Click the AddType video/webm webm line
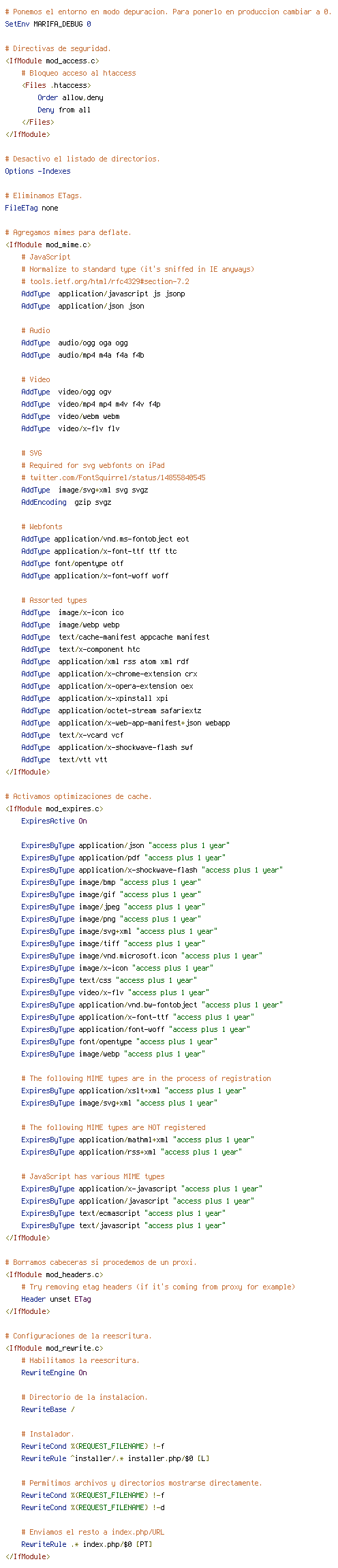The height and width of the screenshot is (1568, 338). 70,416
